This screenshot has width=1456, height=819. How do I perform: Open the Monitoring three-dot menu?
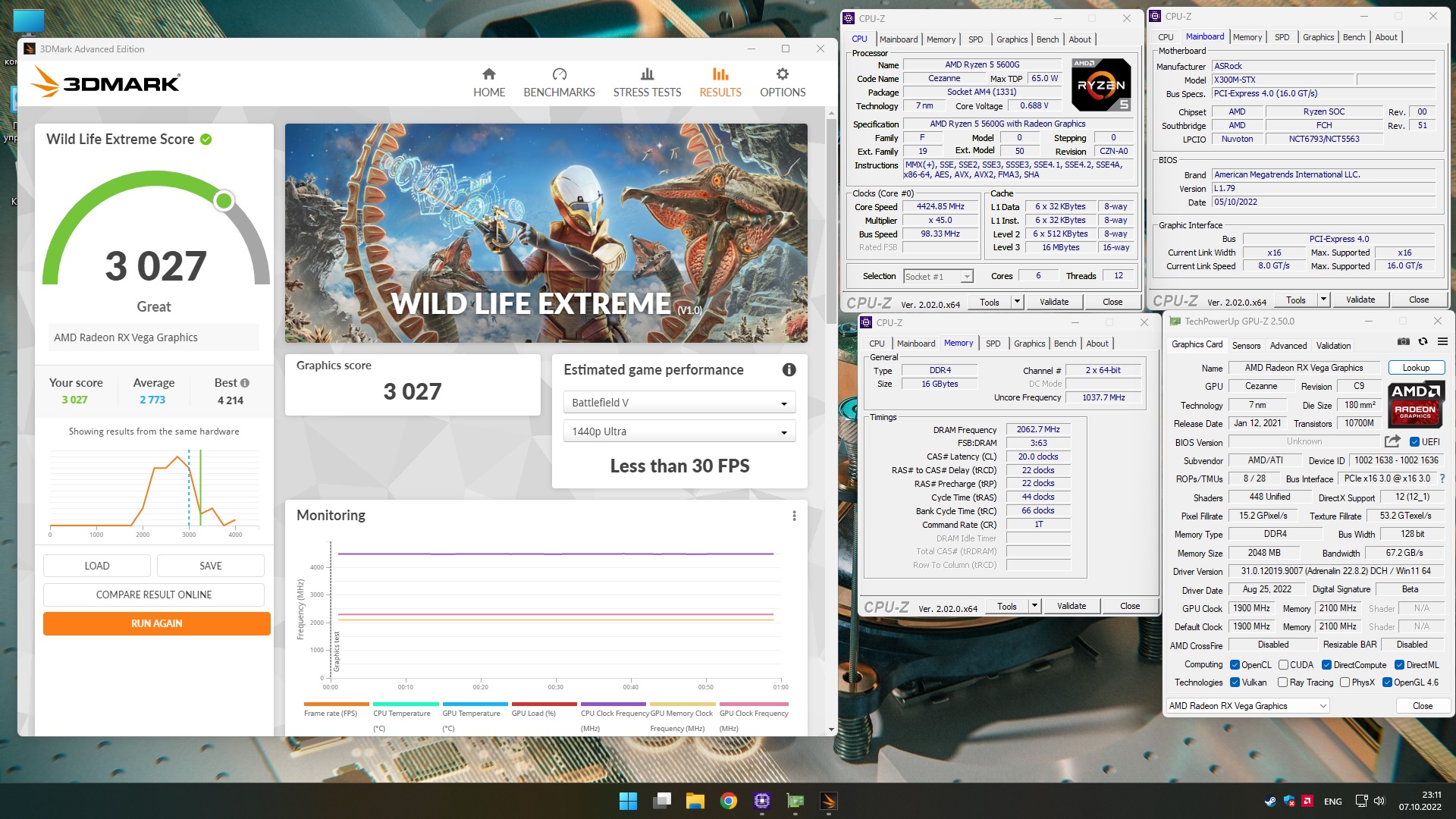tap(794, 516)
